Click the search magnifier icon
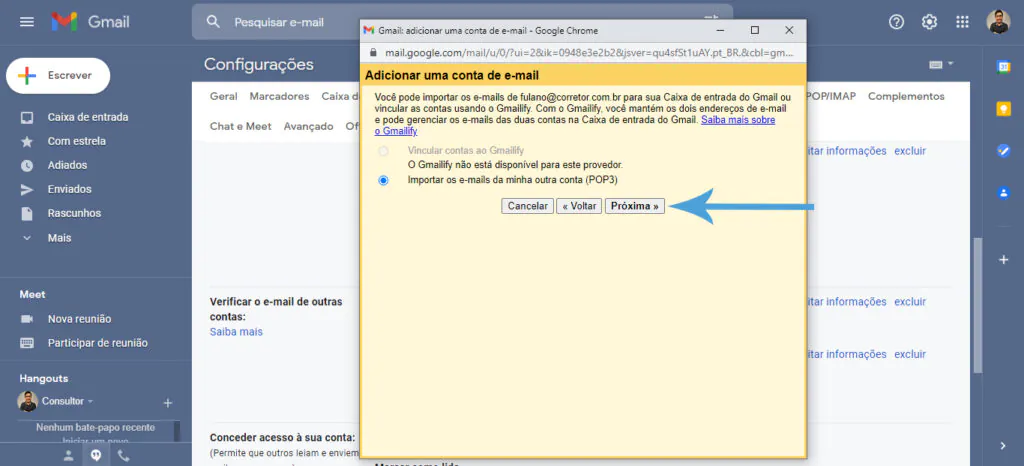 [213, 22]
